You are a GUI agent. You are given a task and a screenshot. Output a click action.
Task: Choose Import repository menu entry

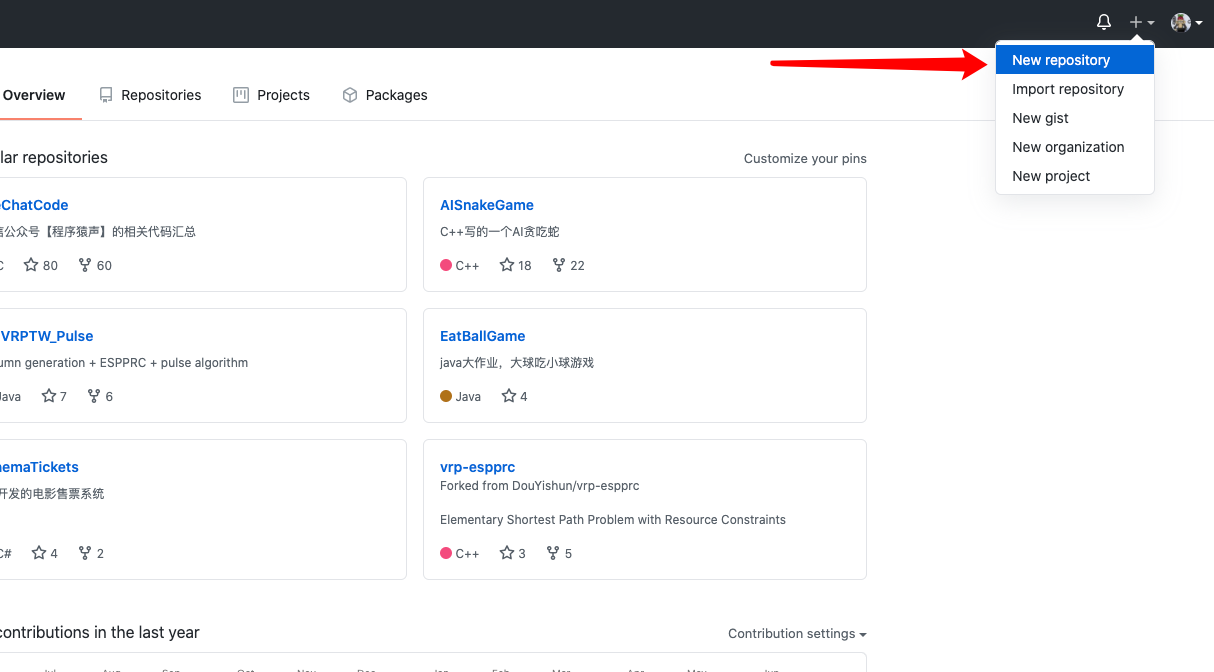tap(1068, 89)
